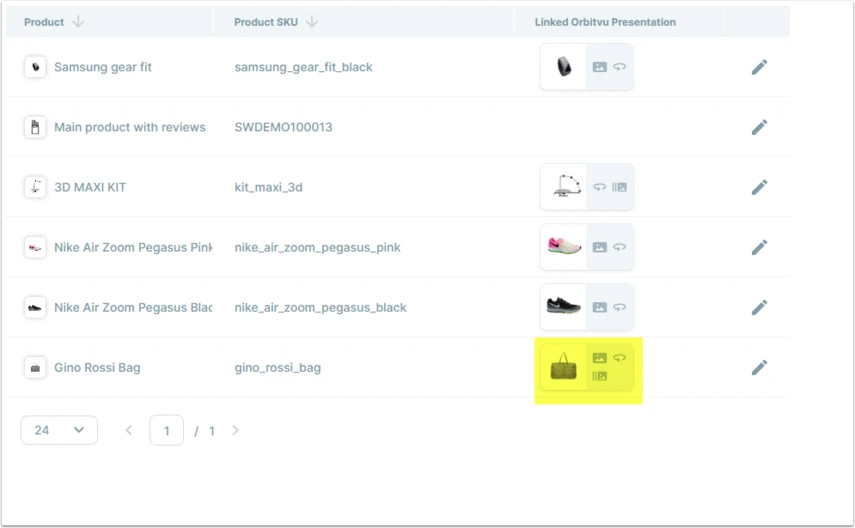Open edit pencil for 3D MAXI KIT

point(759,187)
